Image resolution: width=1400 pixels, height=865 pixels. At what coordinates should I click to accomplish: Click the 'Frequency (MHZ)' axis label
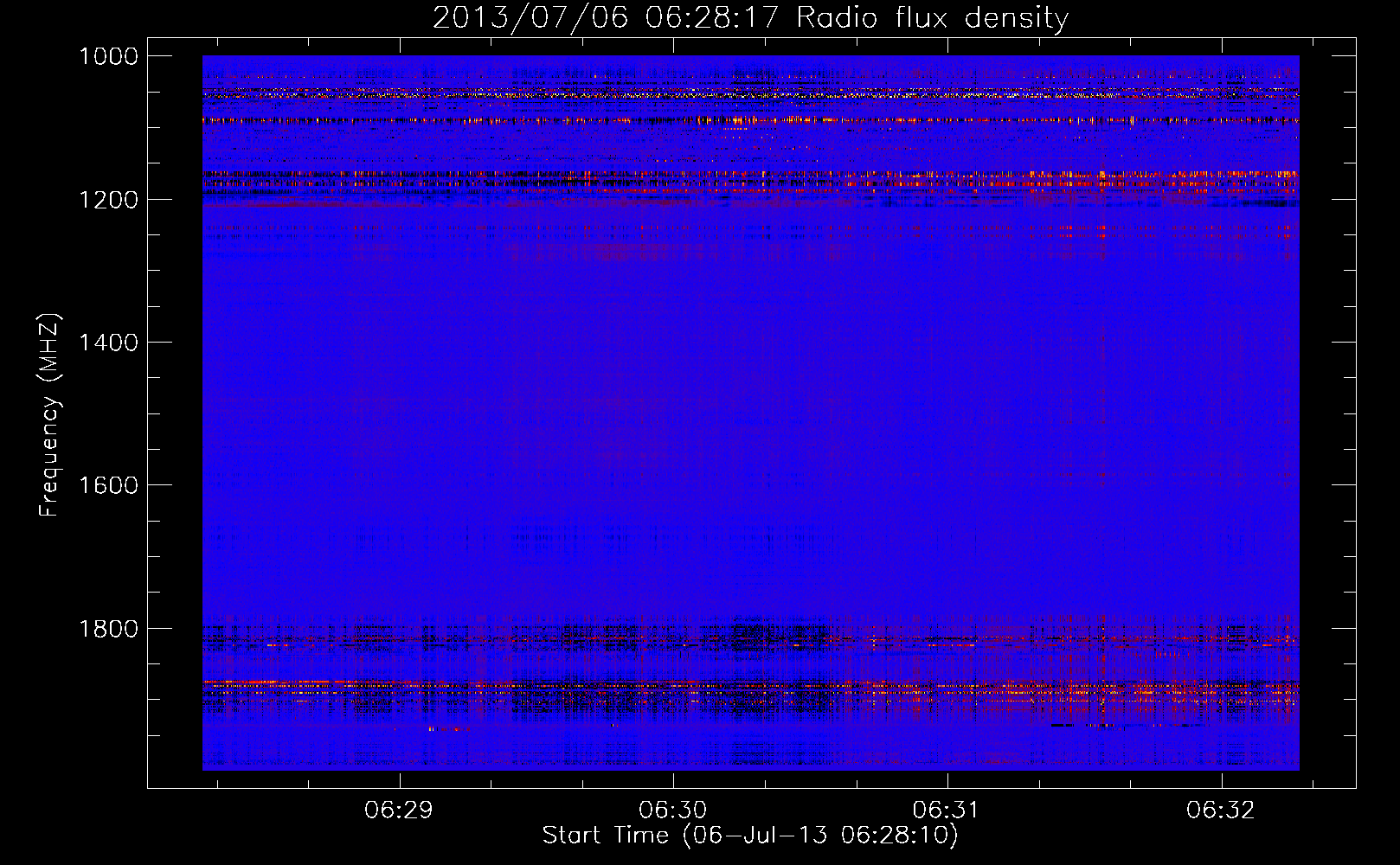[x=50, y=415]
